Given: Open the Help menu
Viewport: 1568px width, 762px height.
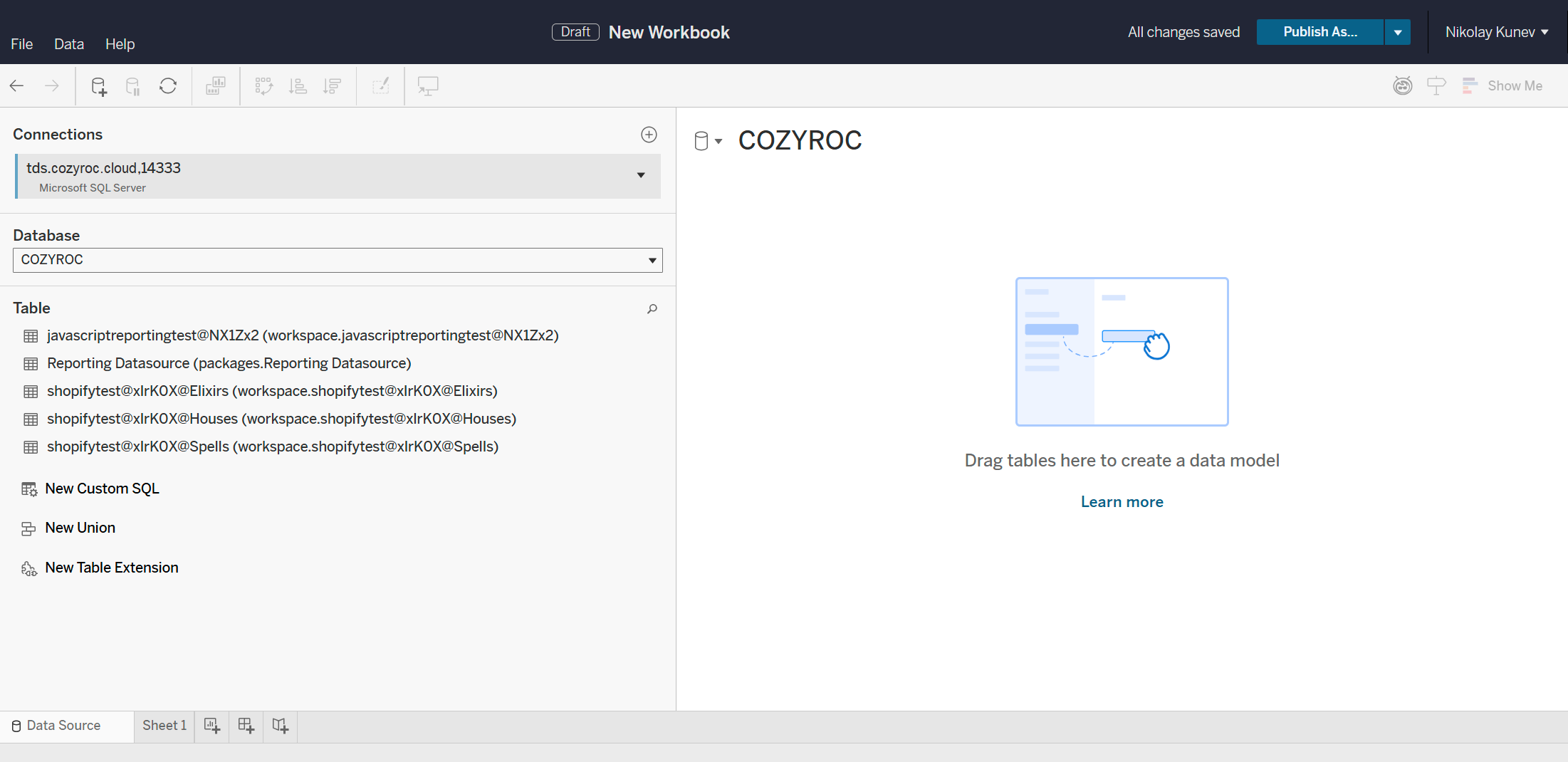Looking at the screenshot, I should point(120,44).
